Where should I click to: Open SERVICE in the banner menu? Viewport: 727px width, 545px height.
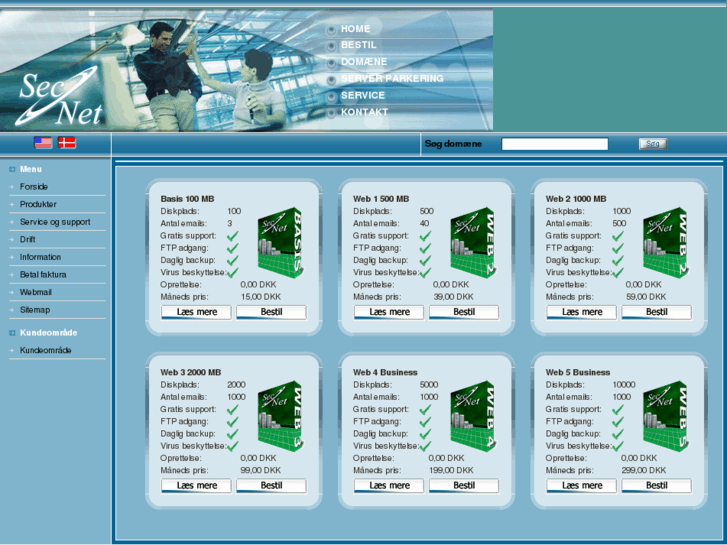pos(363,95)
